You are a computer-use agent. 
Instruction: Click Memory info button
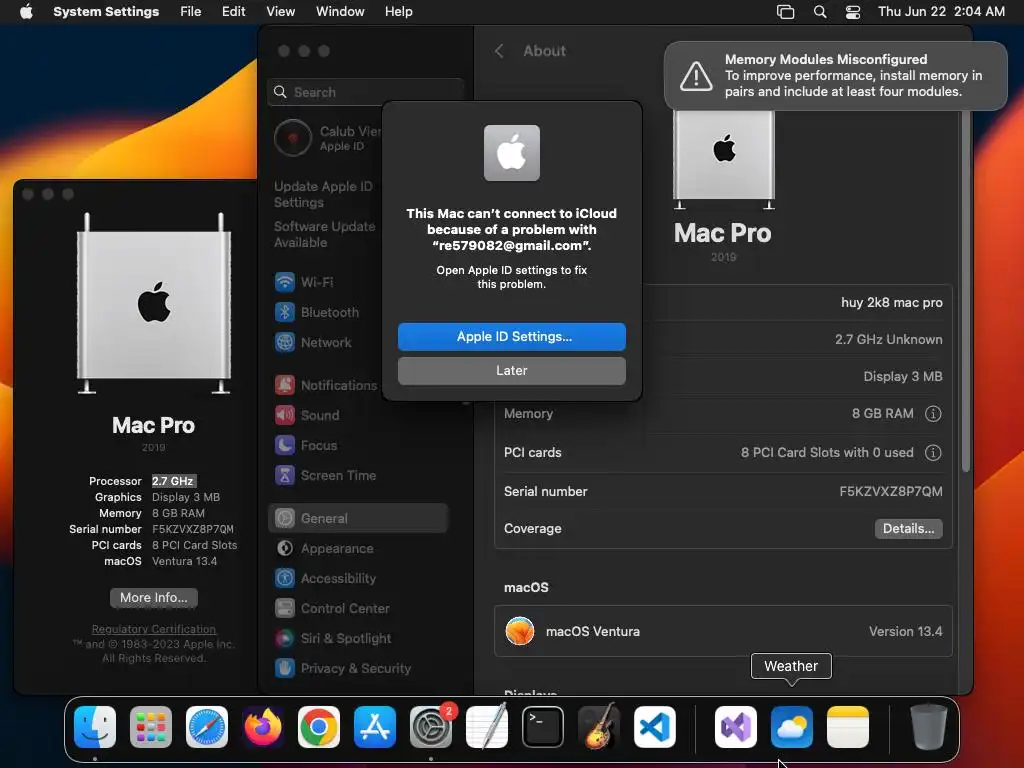point(933,413)
